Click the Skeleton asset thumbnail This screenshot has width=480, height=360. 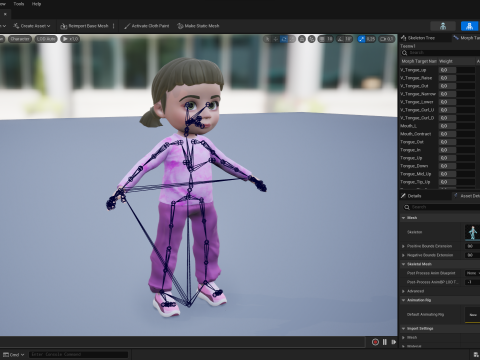point(472,232)
